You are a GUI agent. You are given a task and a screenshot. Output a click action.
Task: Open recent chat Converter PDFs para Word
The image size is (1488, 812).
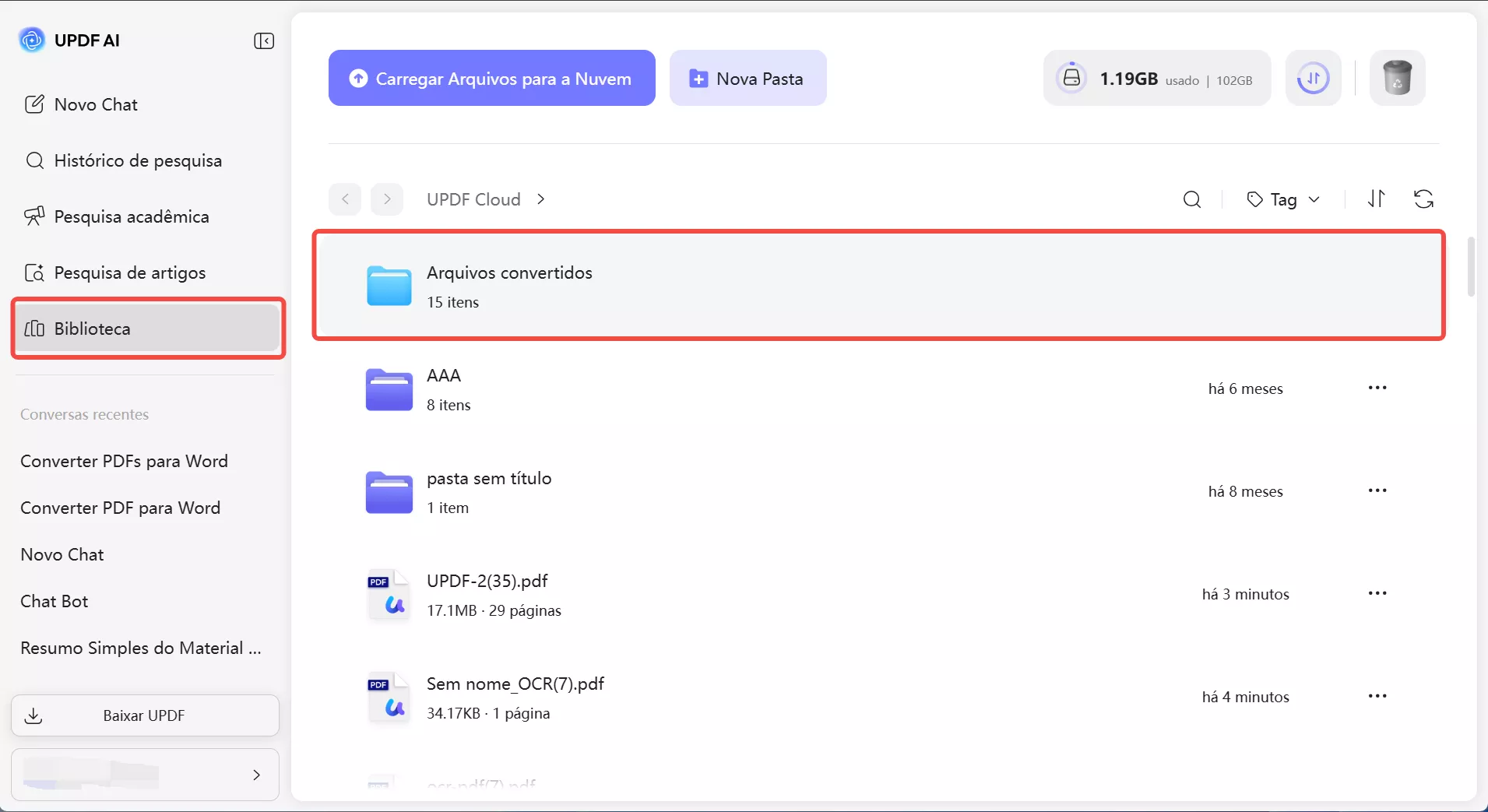pos(125,461)
